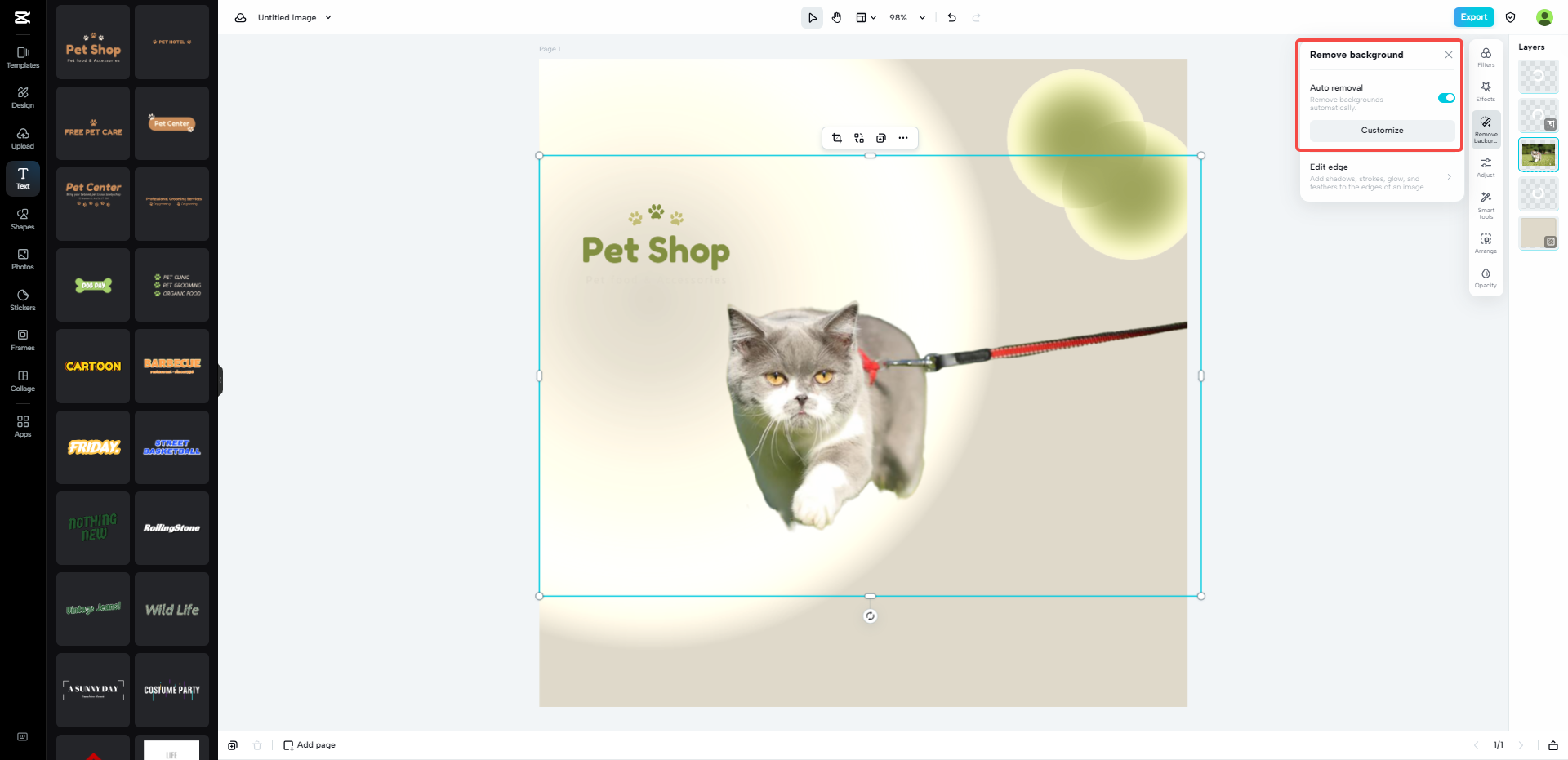Apply the Wild Life text template
This screenshot has height=760, width=1568.
click(171, 609)
